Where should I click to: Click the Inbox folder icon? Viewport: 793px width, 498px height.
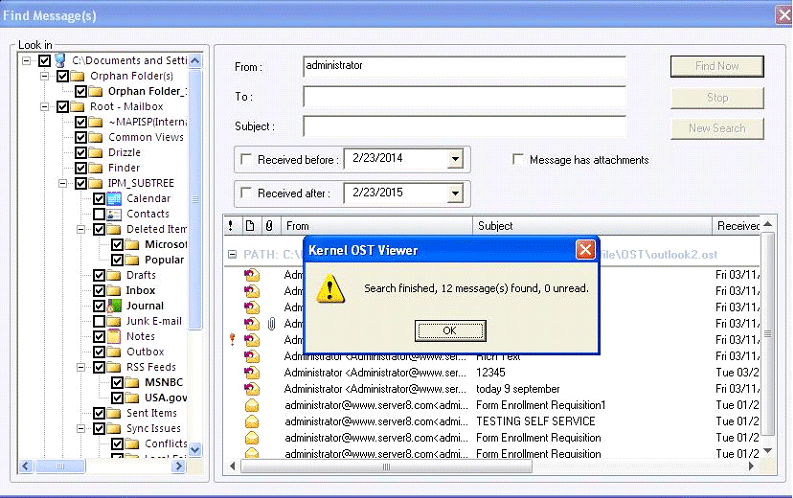(x=114, y=291)
